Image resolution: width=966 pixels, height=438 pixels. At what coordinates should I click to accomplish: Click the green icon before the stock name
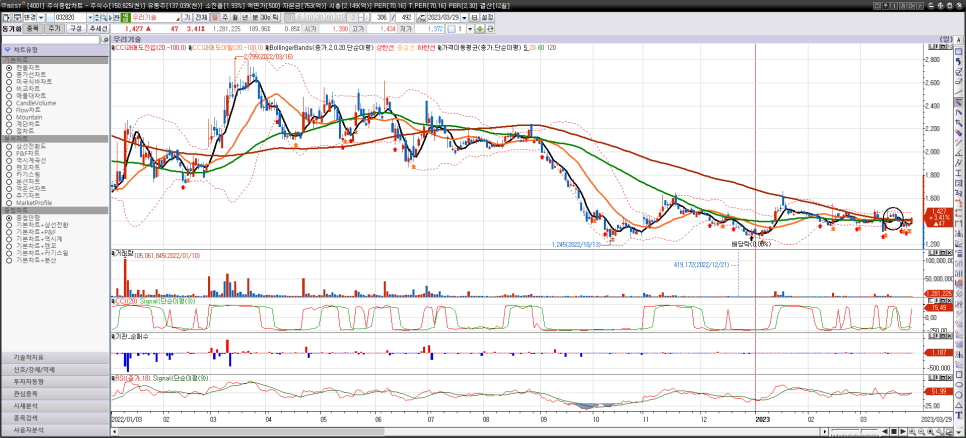[x=124, y=18]
